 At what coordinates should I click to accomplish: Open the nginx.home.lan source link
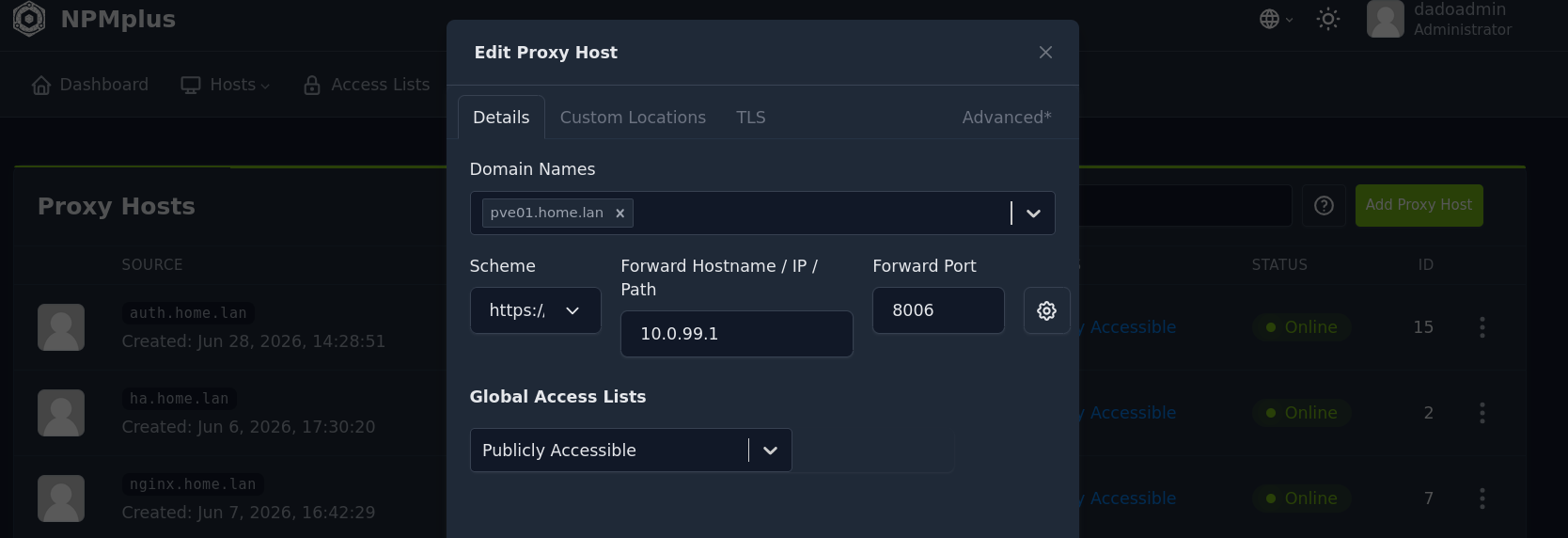point(193,484)
